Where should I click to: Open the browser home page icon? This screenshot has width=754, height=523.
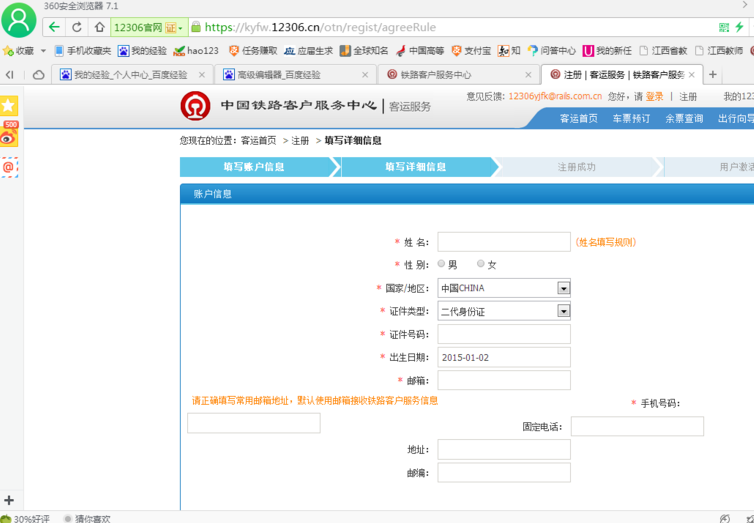[99, 27]
